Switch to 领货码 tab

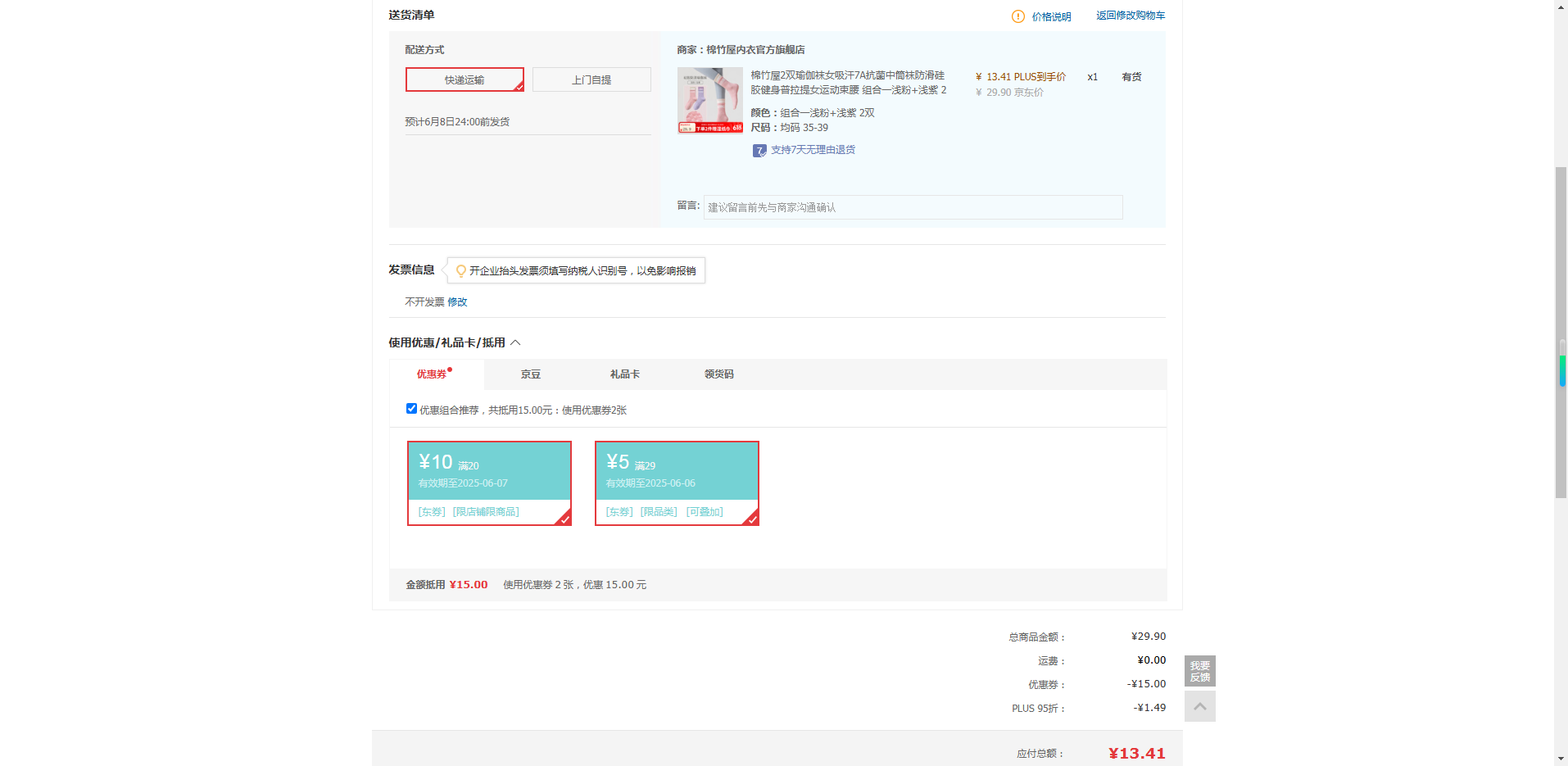pos(719,374)
